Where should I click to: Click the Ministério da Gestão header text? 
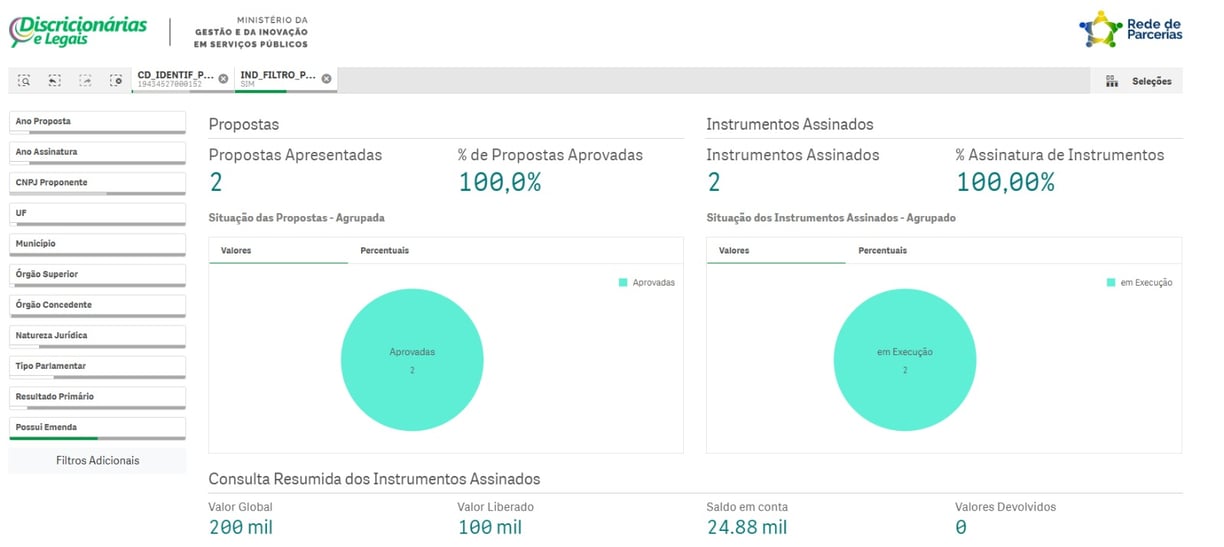click(251, 33)
